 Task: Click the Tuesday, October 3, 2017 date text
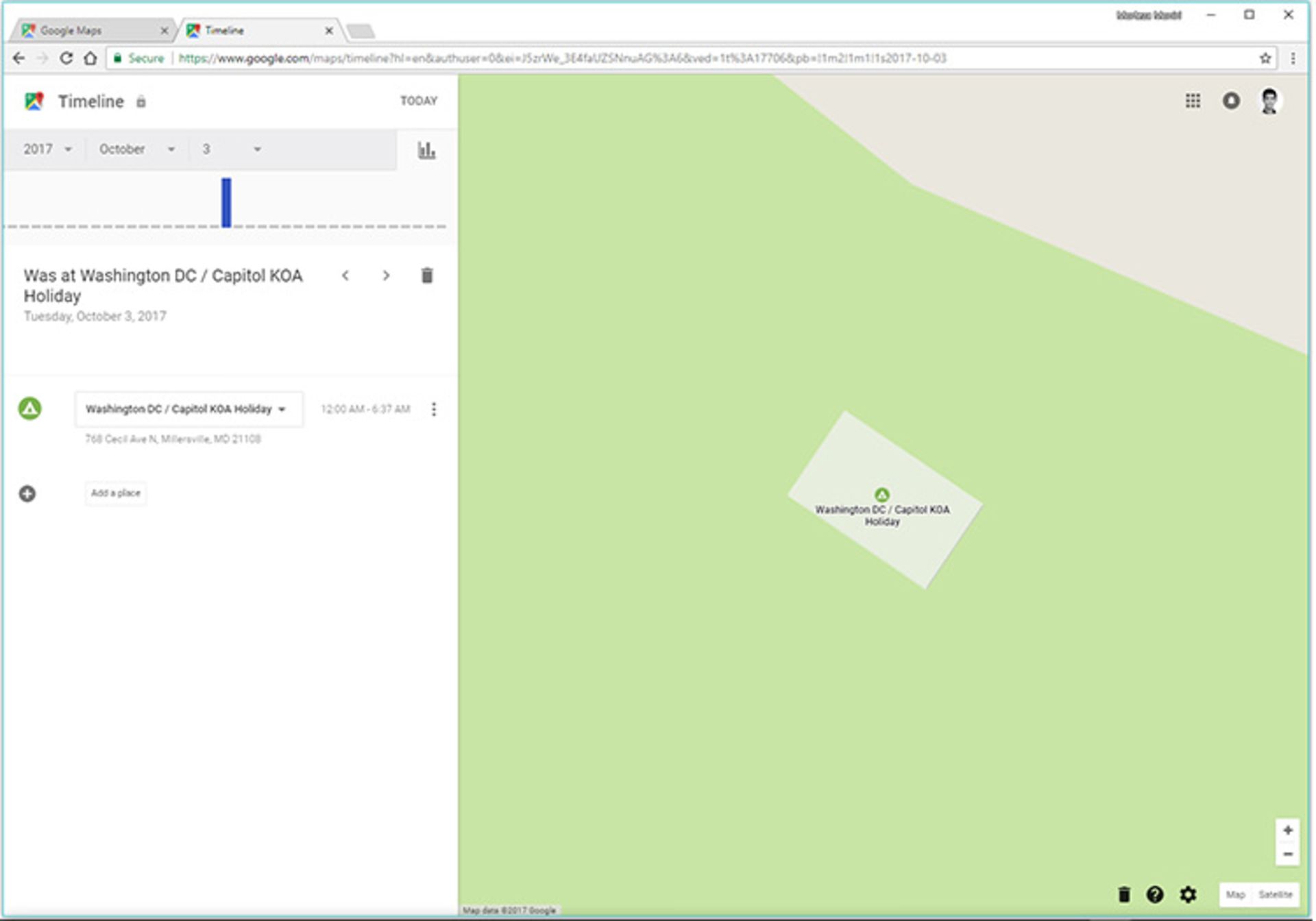coord(95,316)
